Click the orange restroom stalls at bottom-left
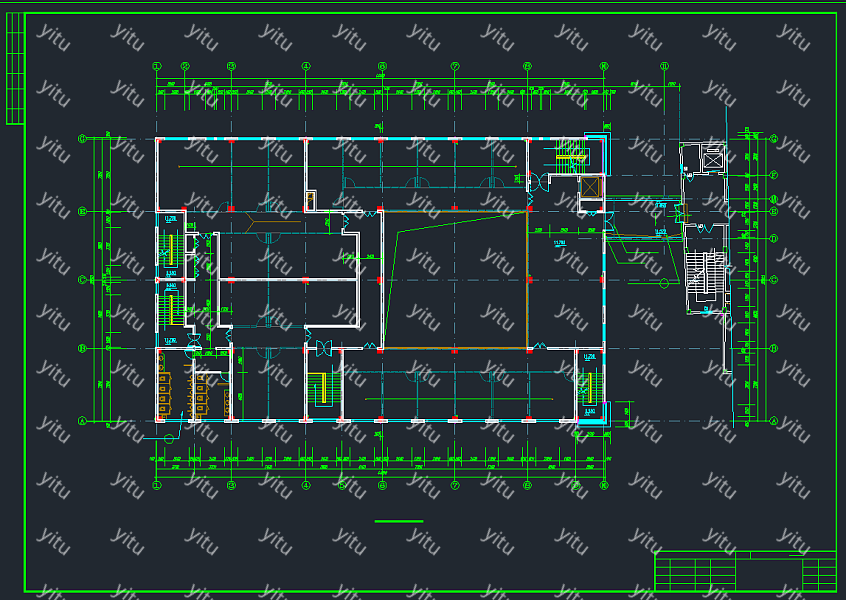Screen dimensions: 846x600 pos(163,395)
